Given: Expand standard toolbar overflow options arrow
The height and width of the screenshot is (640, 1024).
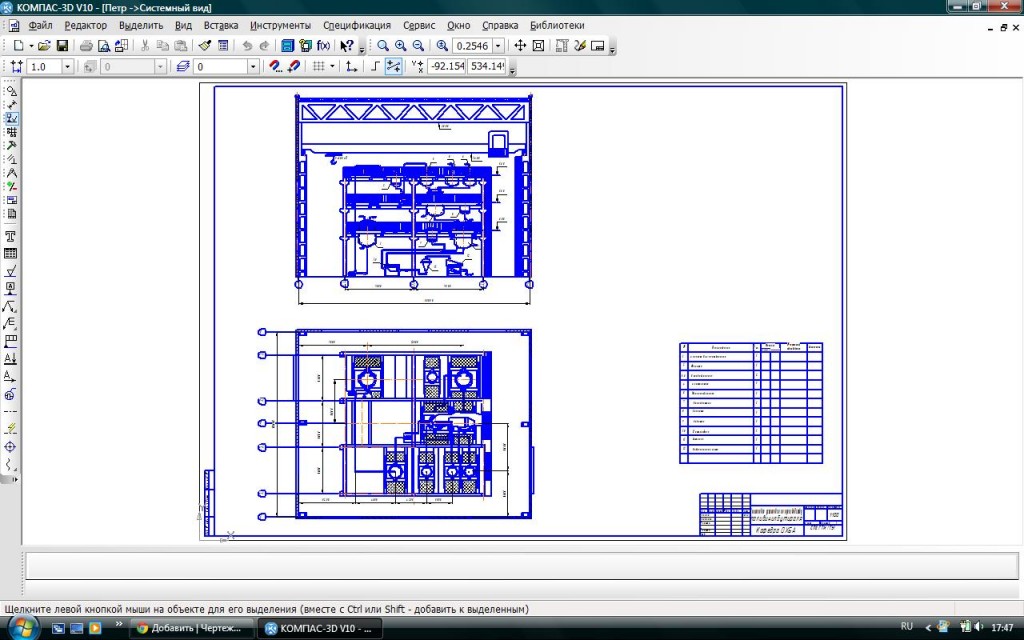Looking at the screenshot, I should point(362,49).
